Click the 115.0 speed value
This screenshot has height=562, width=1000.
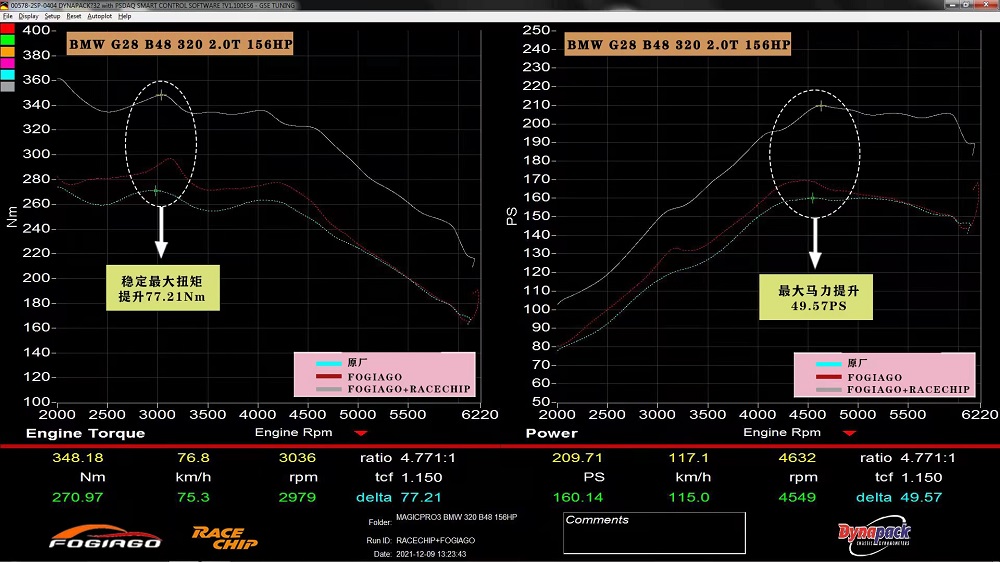tap(689, 498)
